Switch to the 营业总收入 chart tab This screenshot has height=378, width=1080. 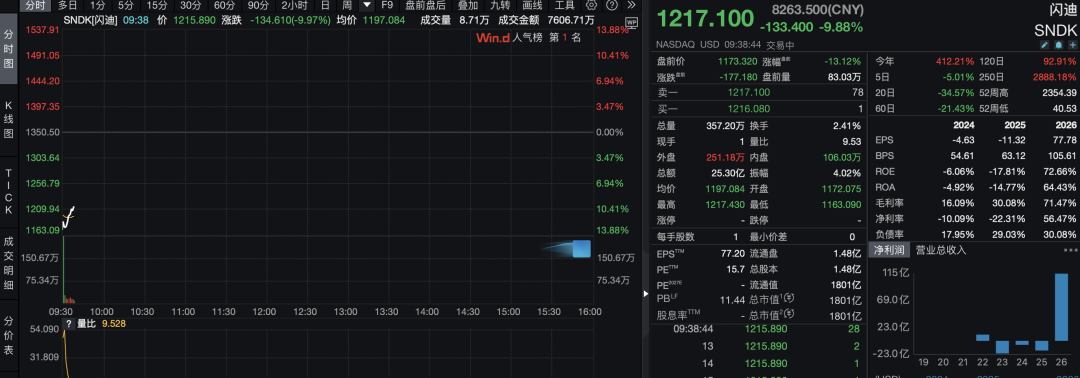(x=941, y=250)
